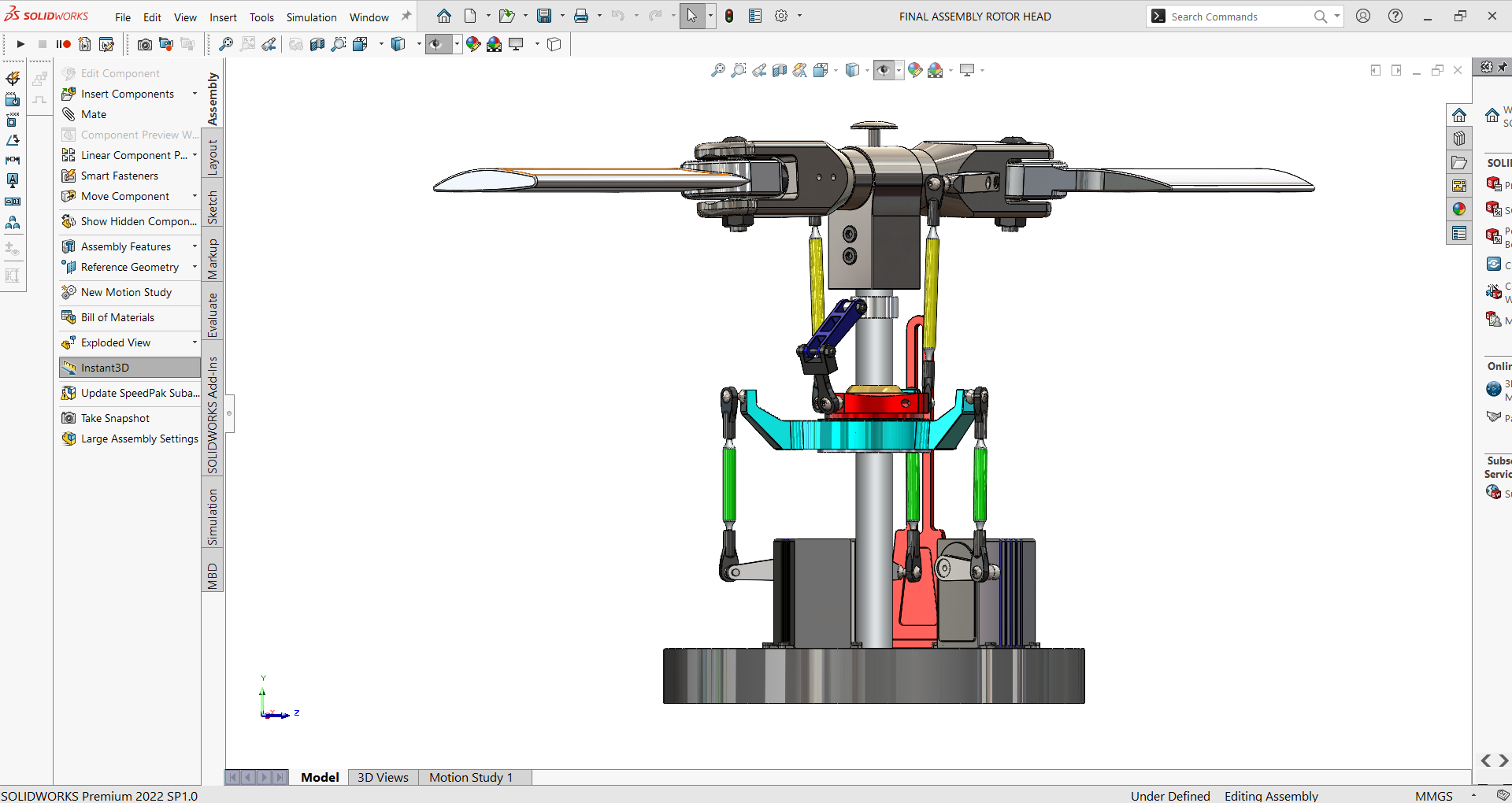Screen dimensions: 1512x803
Task: Collapse the command panel with side handle
Action: tap(230, 413)
